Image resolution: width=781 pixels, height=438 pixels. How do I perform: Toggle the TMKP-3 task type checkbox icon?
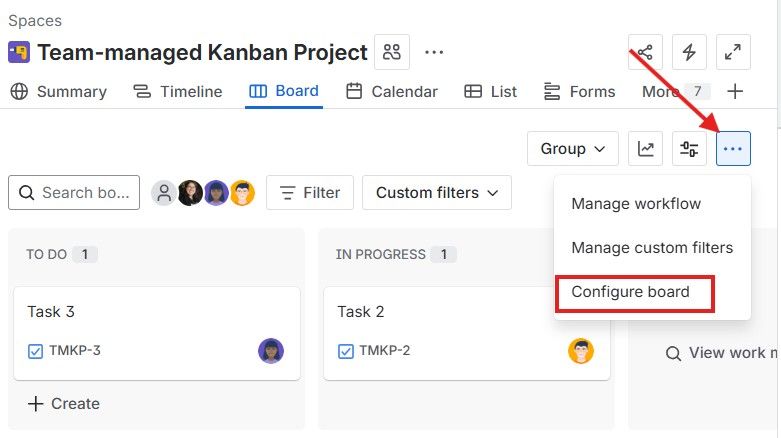point(36,351)
